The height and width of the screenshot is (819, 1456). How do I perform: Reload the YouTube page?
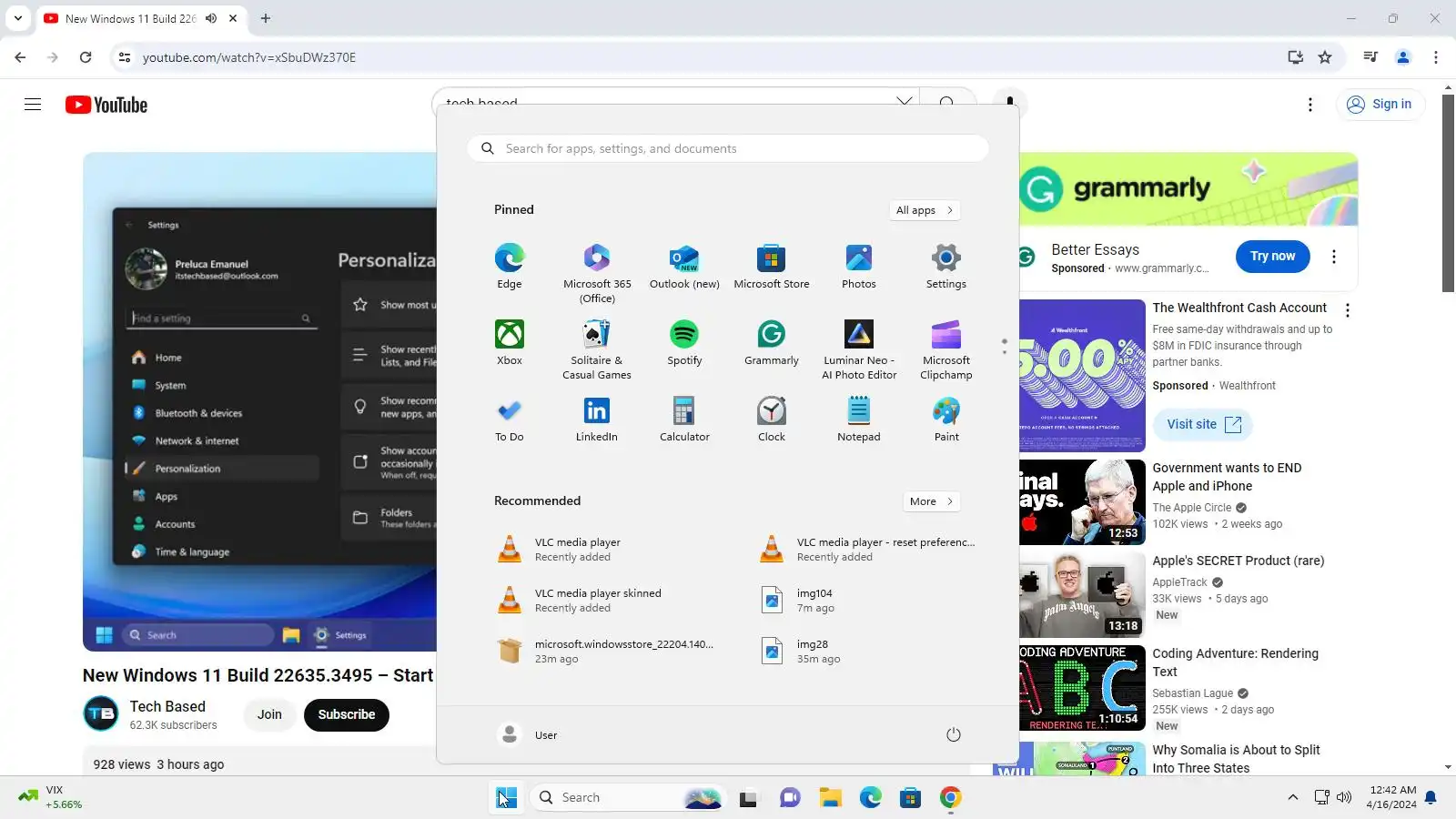coord(86,57)
